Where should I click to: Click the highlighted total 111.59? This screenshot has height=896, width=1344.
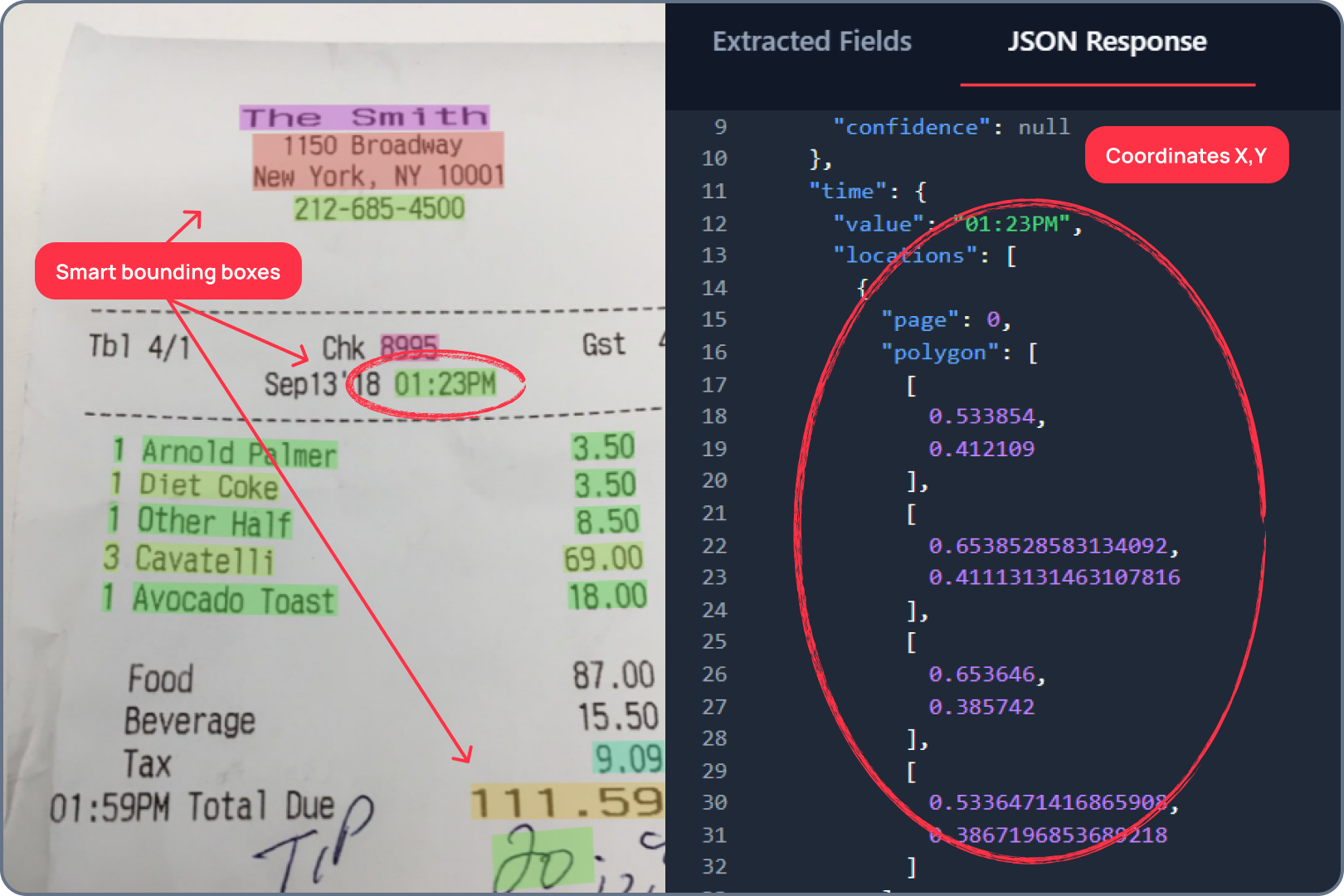pos(567,802)
